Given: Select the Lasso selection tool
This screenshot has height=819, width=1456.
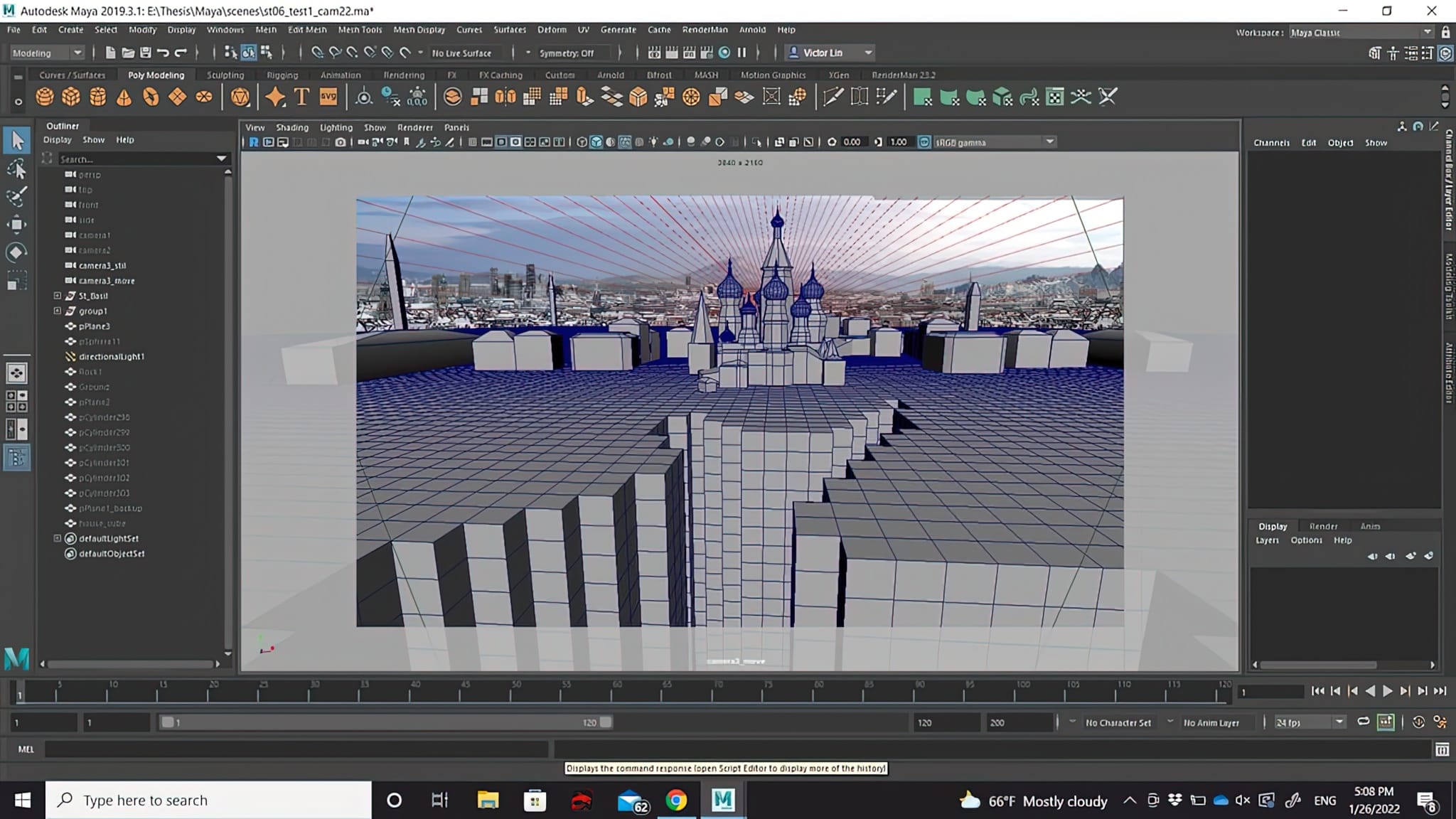Looking at the screenshot, I should (x=18, y=169).
